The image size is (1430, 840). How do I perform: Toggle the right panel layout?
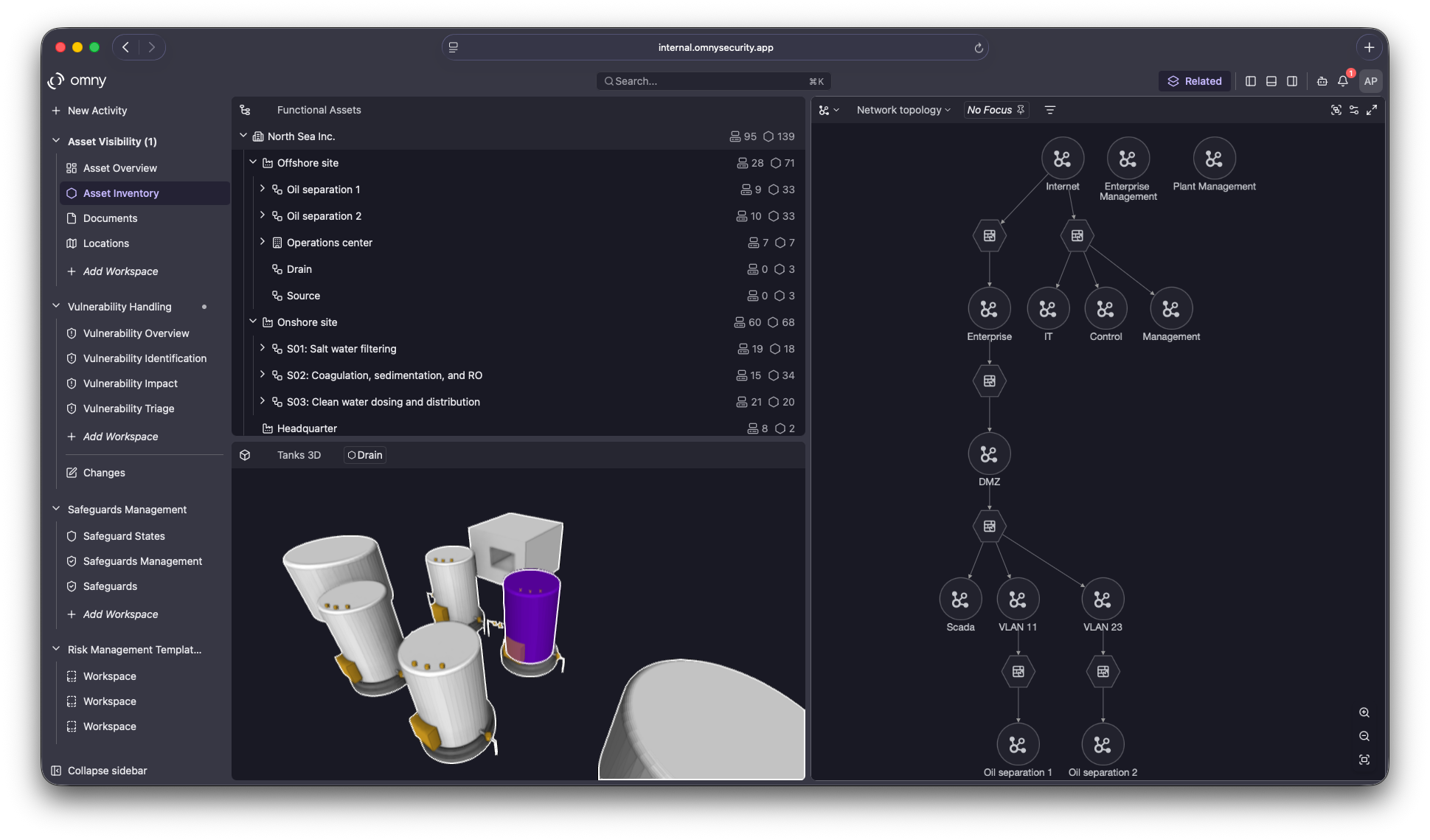(1292, 81)
